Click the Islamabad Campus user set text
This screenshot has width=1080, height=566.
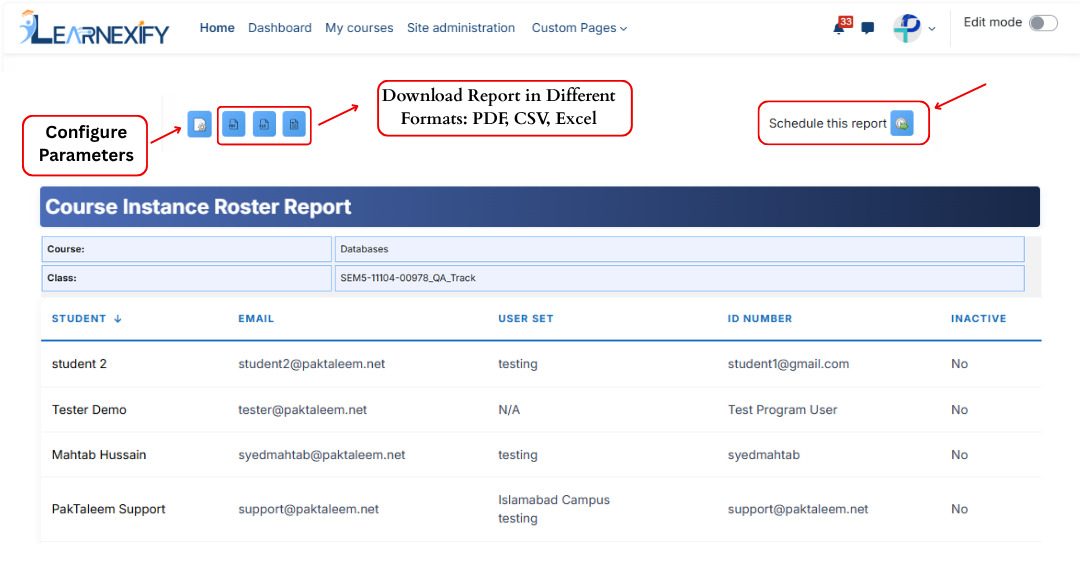[x=554, y=500]
